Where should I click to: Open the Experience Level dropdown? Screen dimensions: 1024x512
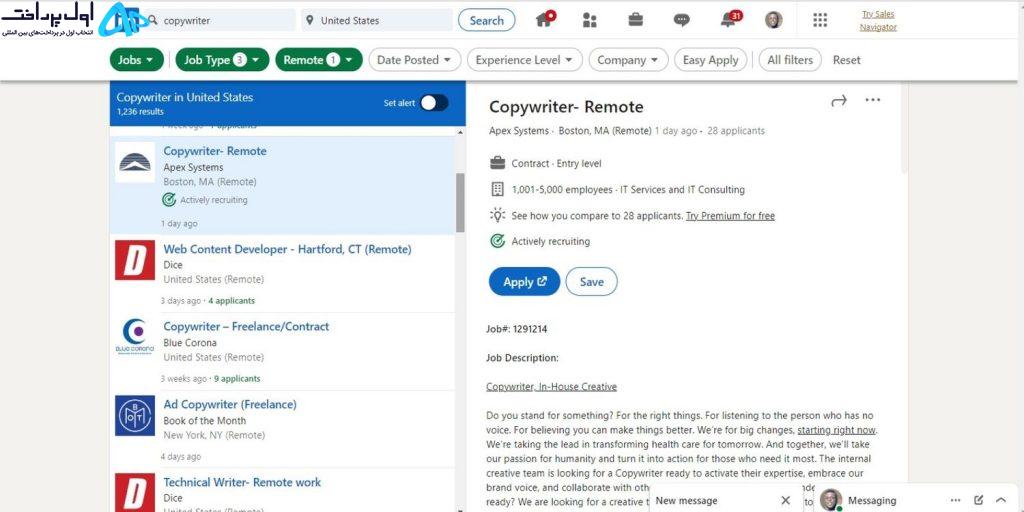[524, 59]
